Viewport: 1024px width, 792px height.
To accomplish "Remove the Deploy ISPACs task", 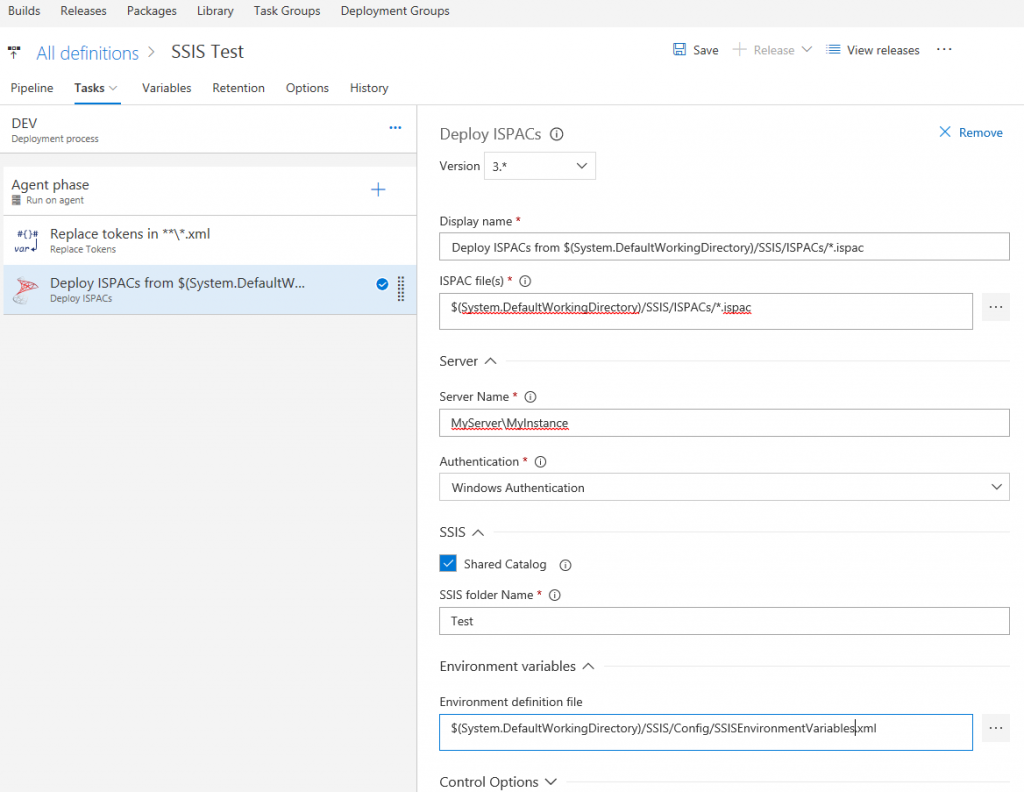I will pyautogui.click(x=970, y=131).
